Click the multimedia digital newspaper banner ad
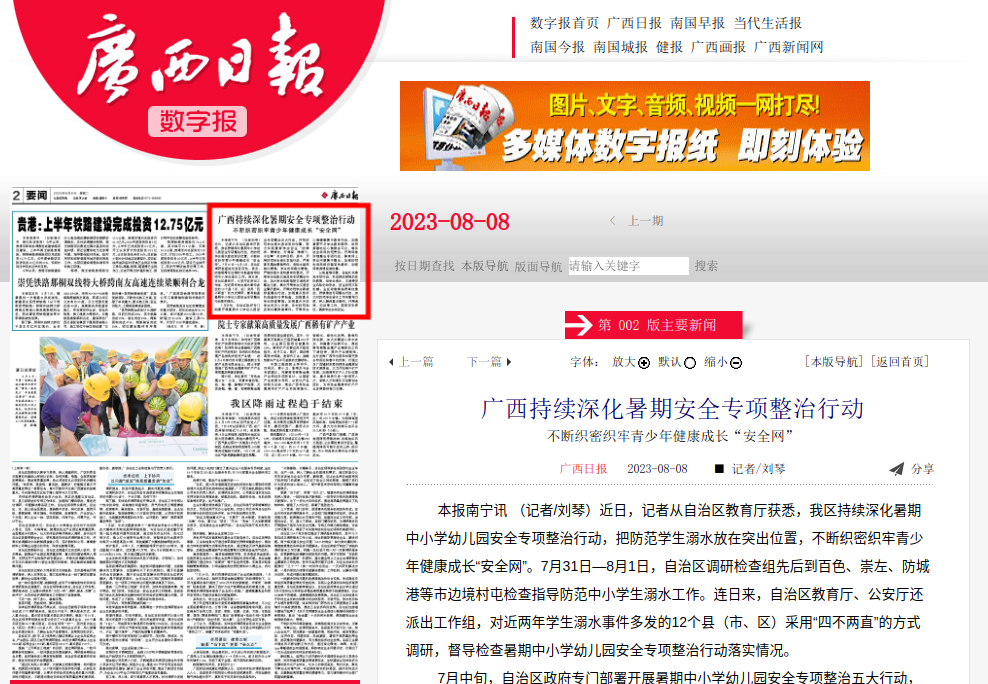 point(634,126)
